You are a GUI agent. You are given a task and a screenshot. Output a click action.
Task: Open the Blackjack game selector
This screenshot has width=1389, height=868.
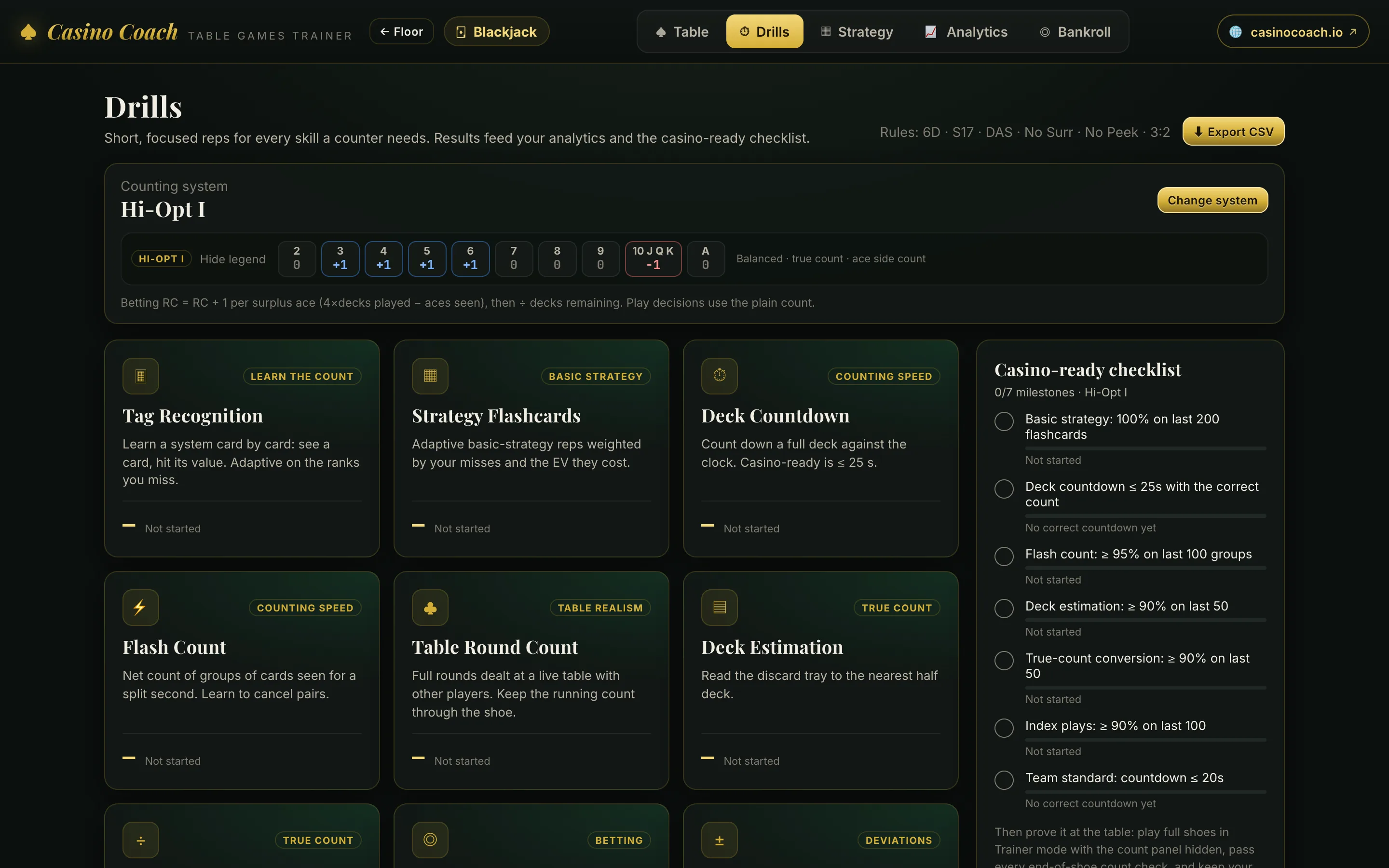pyautogui.click(x=496, y=31)
